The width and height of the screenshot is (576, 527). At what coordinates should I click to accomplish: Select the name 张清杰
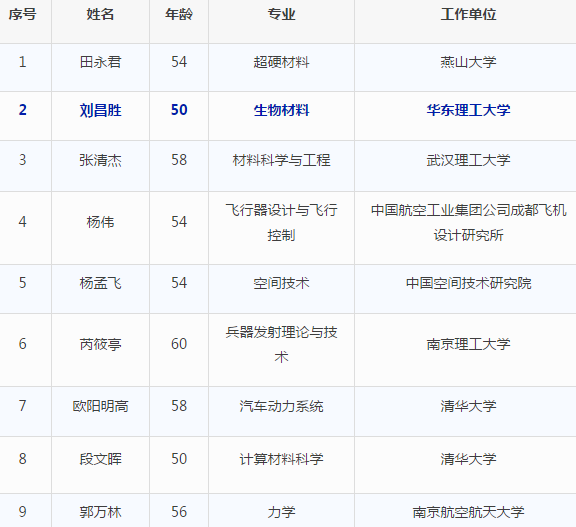pos(100,160)
